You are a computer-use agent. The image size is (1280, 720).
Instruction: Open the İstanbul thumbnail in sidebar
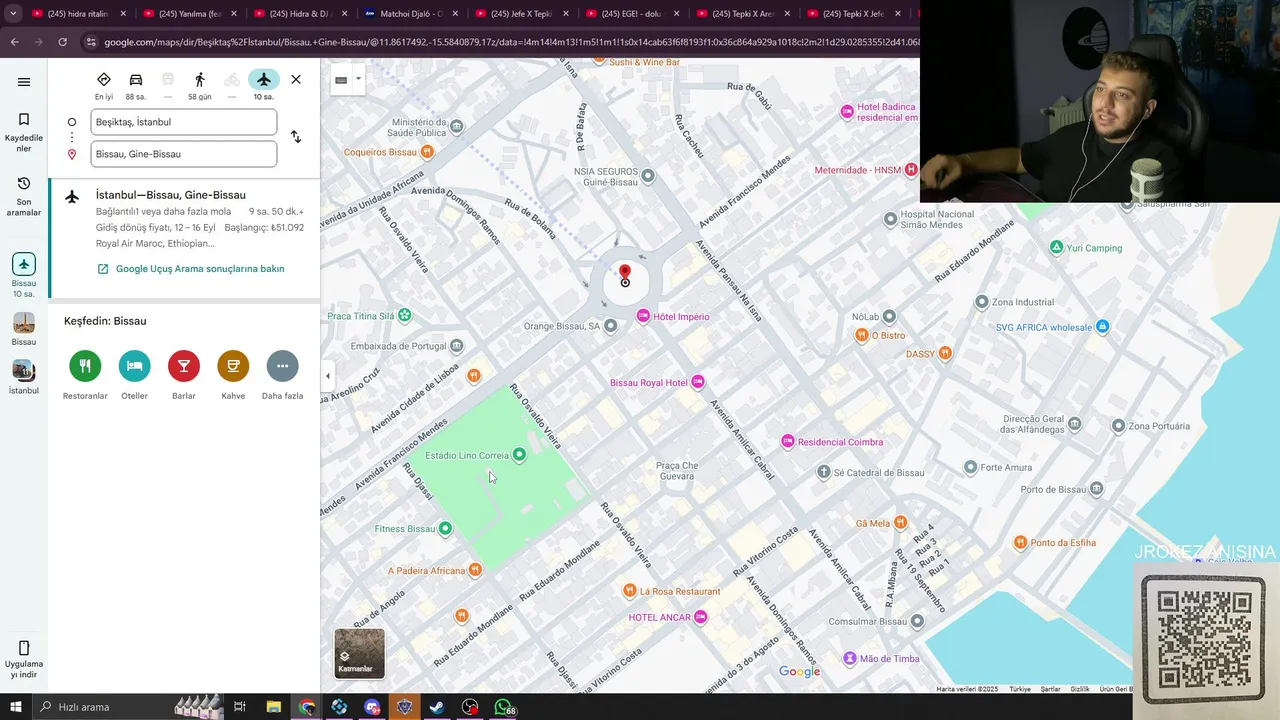[24, 377]
